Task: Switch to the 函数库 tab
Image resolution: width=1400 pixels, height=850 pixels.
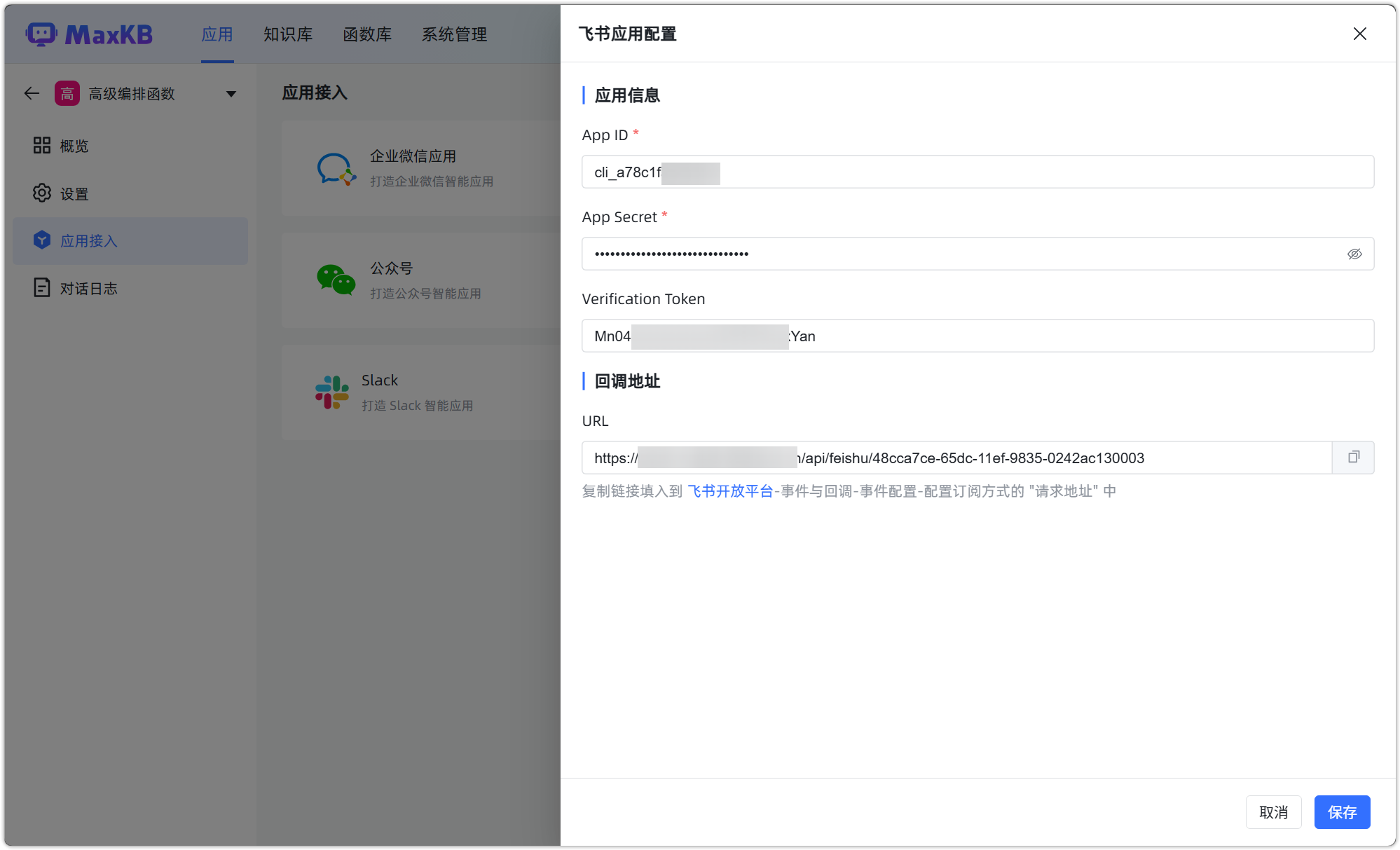Action: pos(367,34)
